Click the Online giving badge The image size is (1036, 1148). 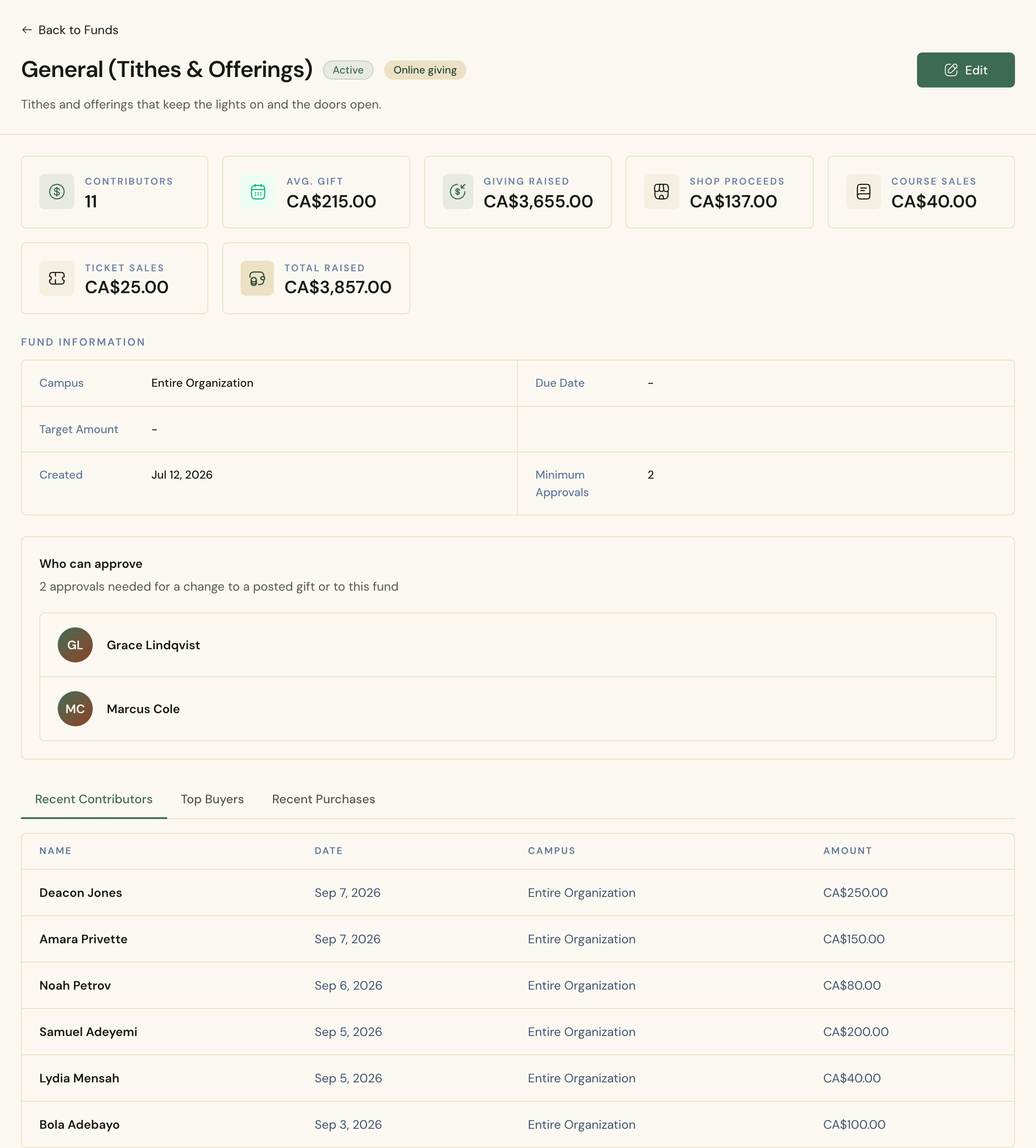(x=425, y=70)
